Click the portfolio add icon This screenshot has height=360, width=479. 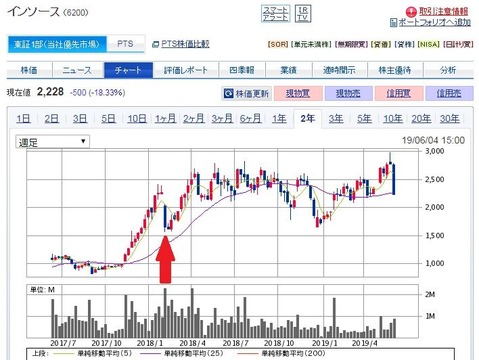tap(394, 23)
